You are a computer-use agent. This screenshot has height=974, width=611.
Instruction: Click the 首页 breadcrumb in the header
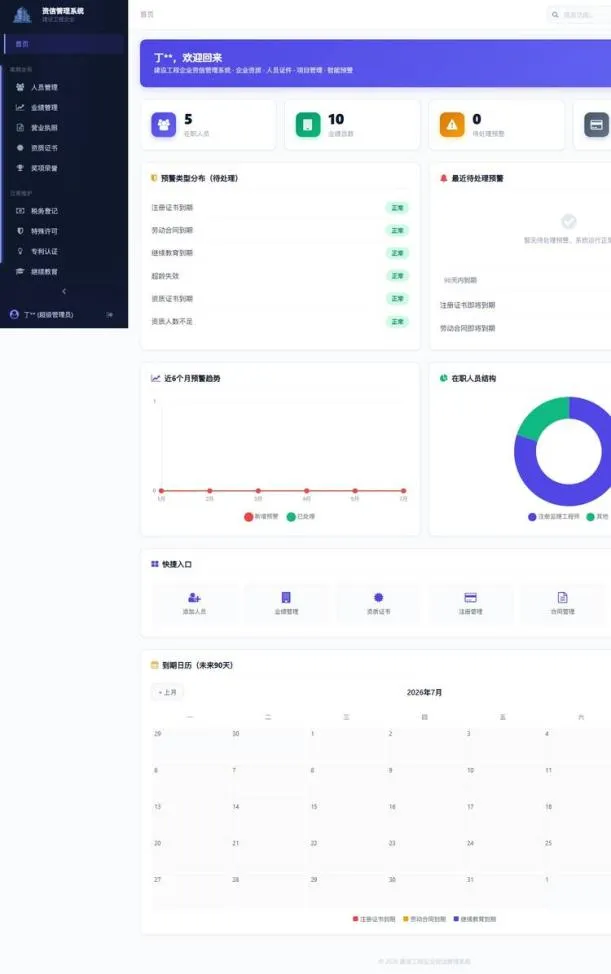pos(147,14)
